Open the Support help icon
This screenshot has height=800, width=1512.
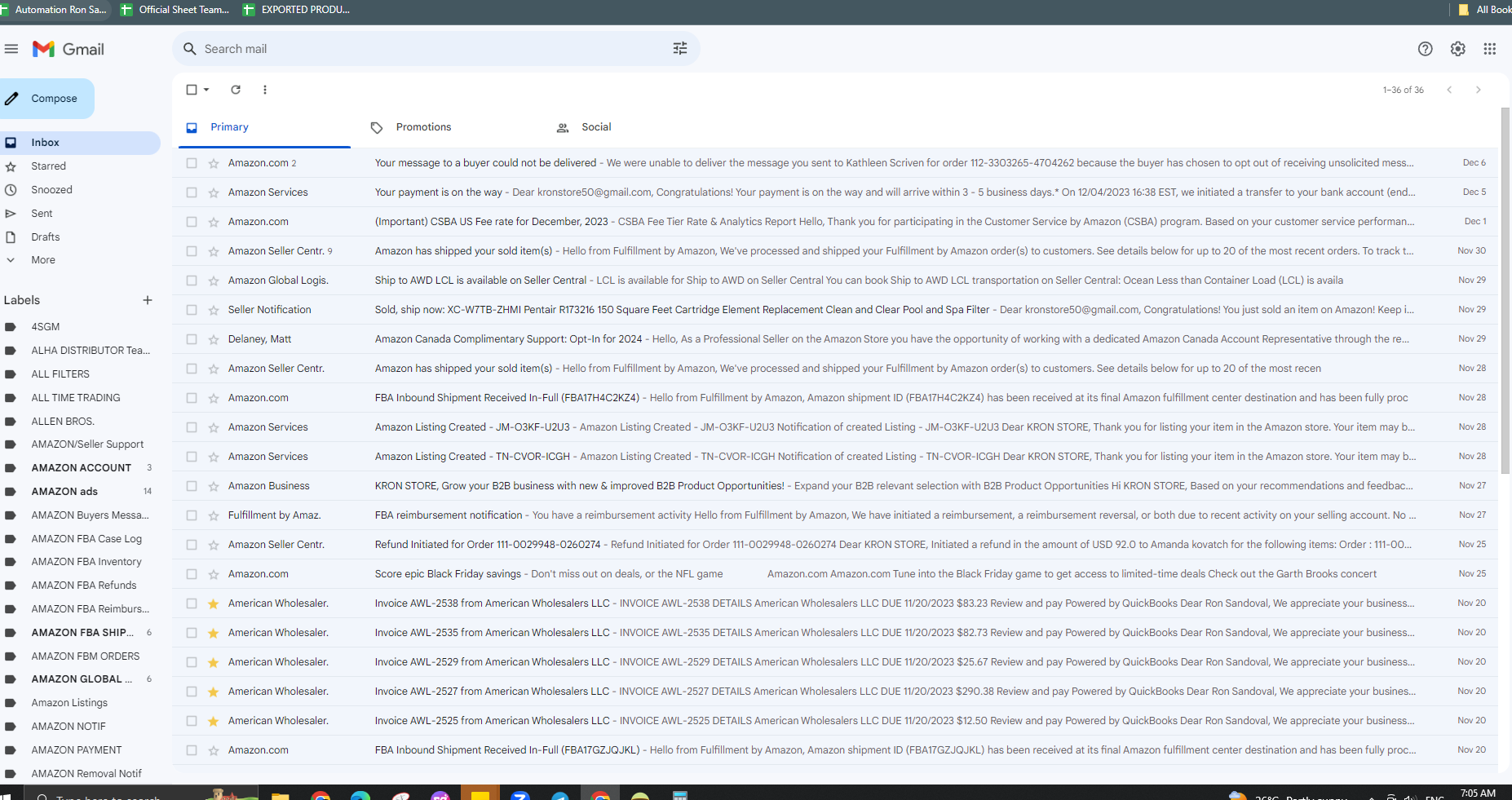[x=1426, y=49]
